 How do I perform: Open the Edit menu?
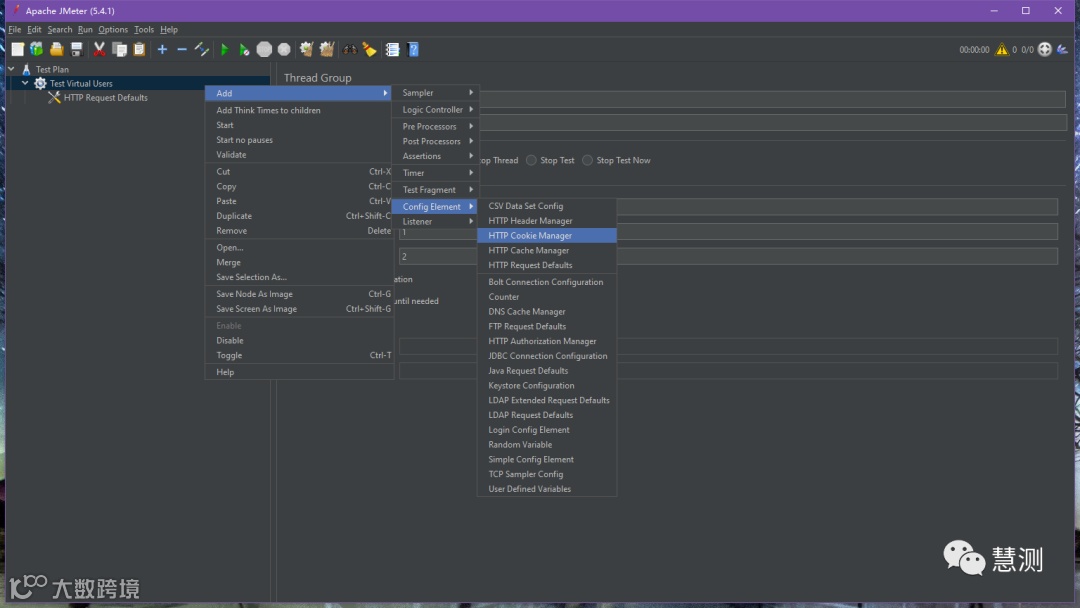(34, 30)
